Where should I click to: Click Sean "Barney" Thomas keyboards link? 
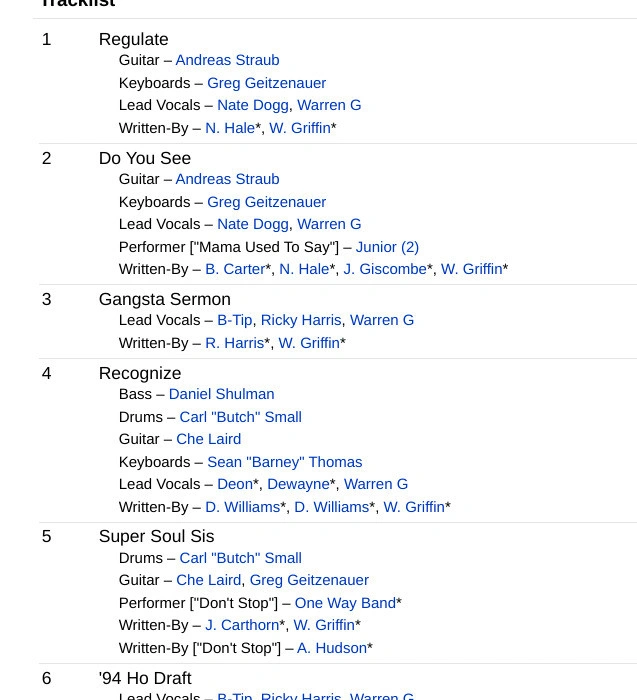[x=285, y=462]
